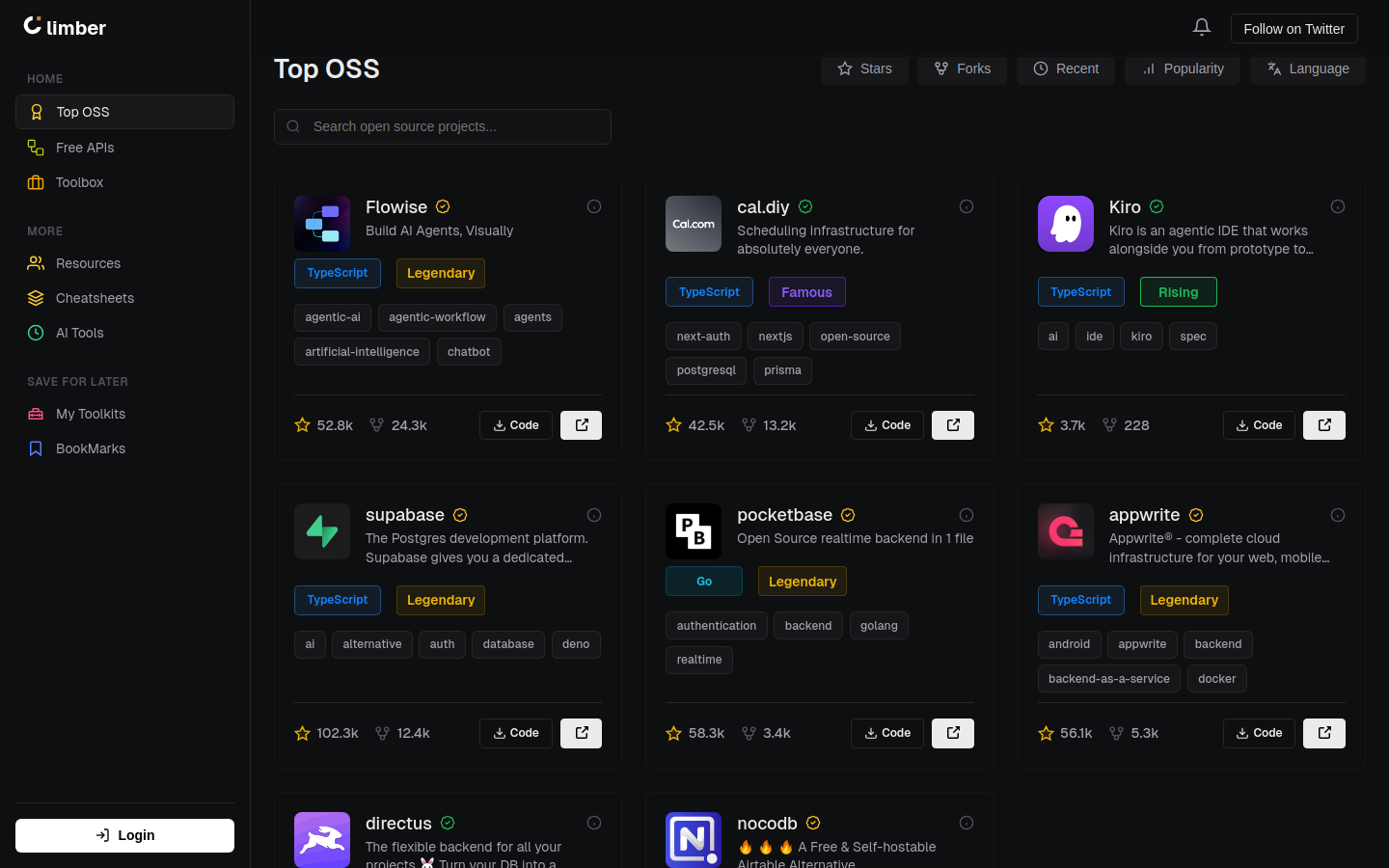Download Code for Flowise

tap(516, 425)
